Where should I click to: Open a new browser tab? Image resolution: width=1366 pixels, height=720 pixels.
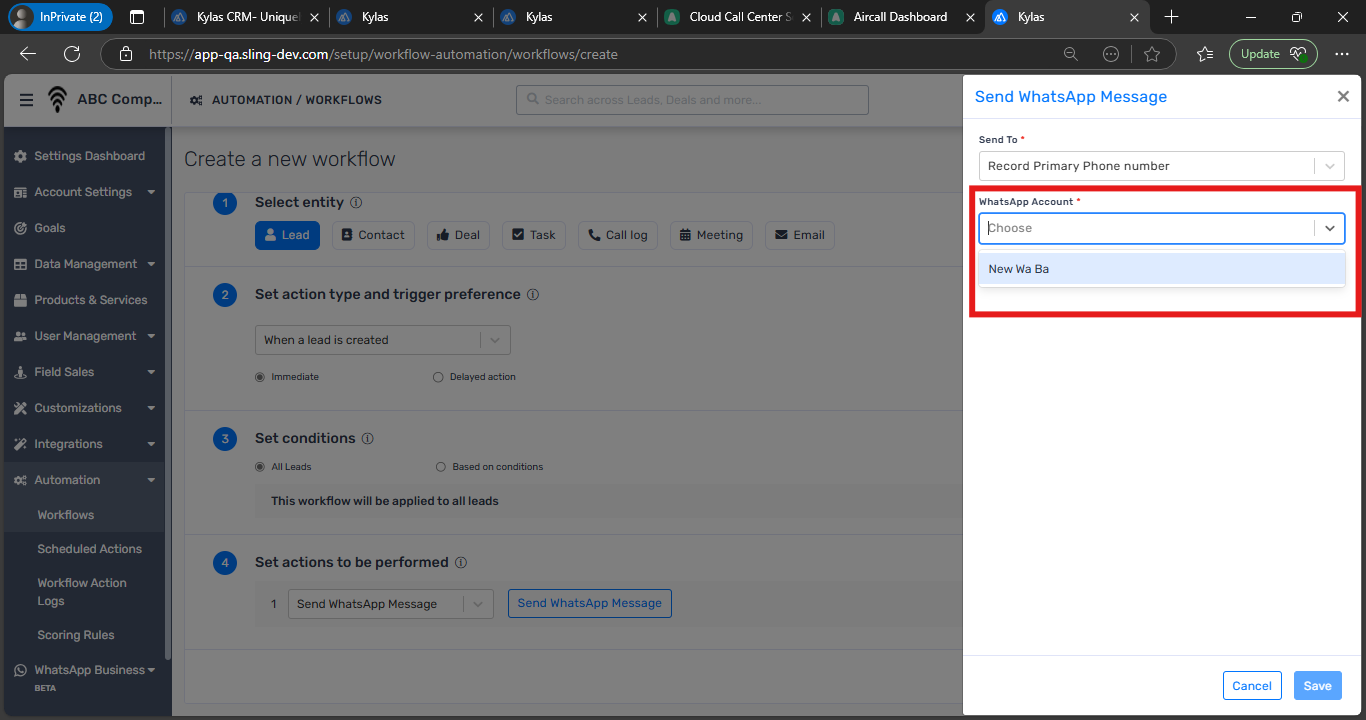(x=1171, y=17)
